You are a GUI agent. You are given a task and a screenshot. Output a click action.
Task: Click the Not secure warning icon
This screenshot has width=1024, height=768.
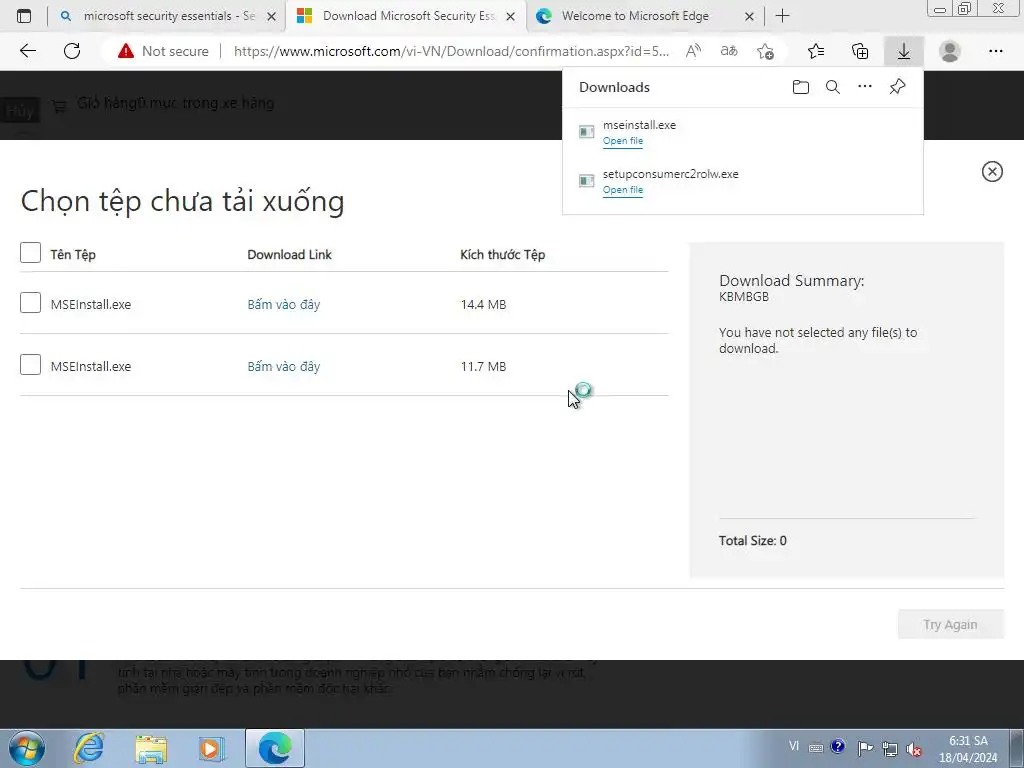click(x=125, y=51)
